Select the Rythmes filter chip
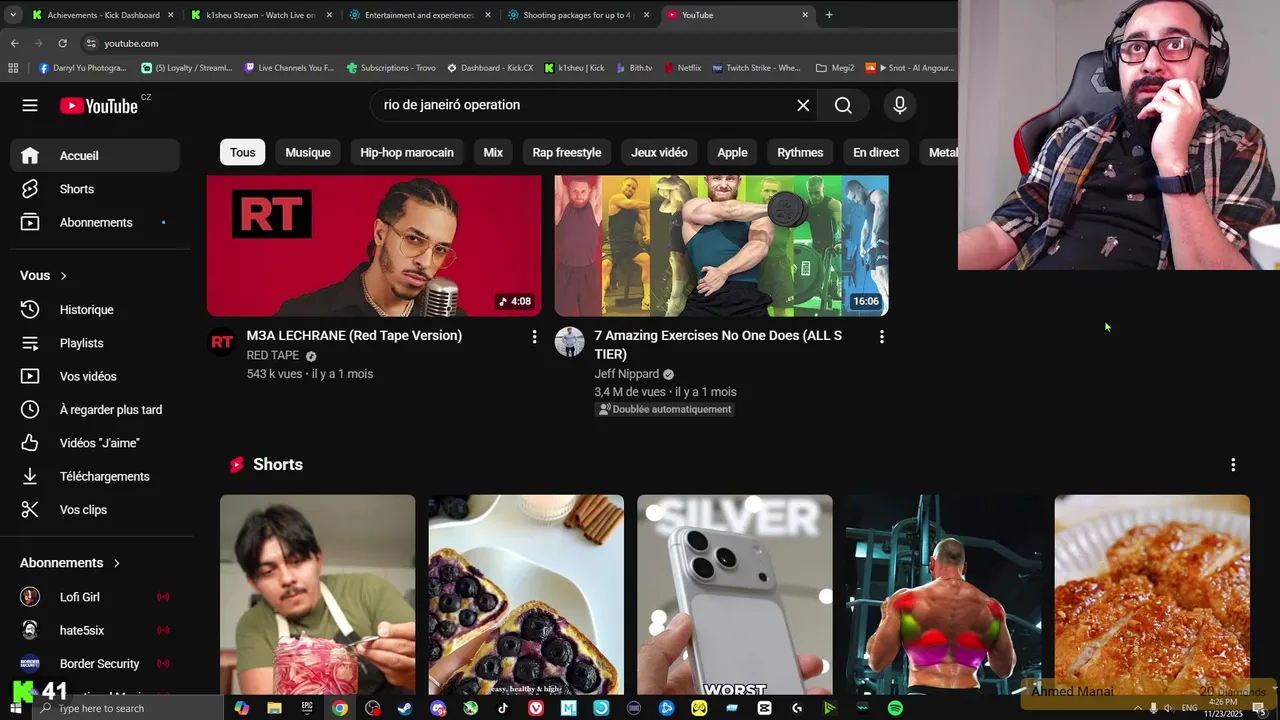Screen dimensions: 1280x720 click(800, 152)
